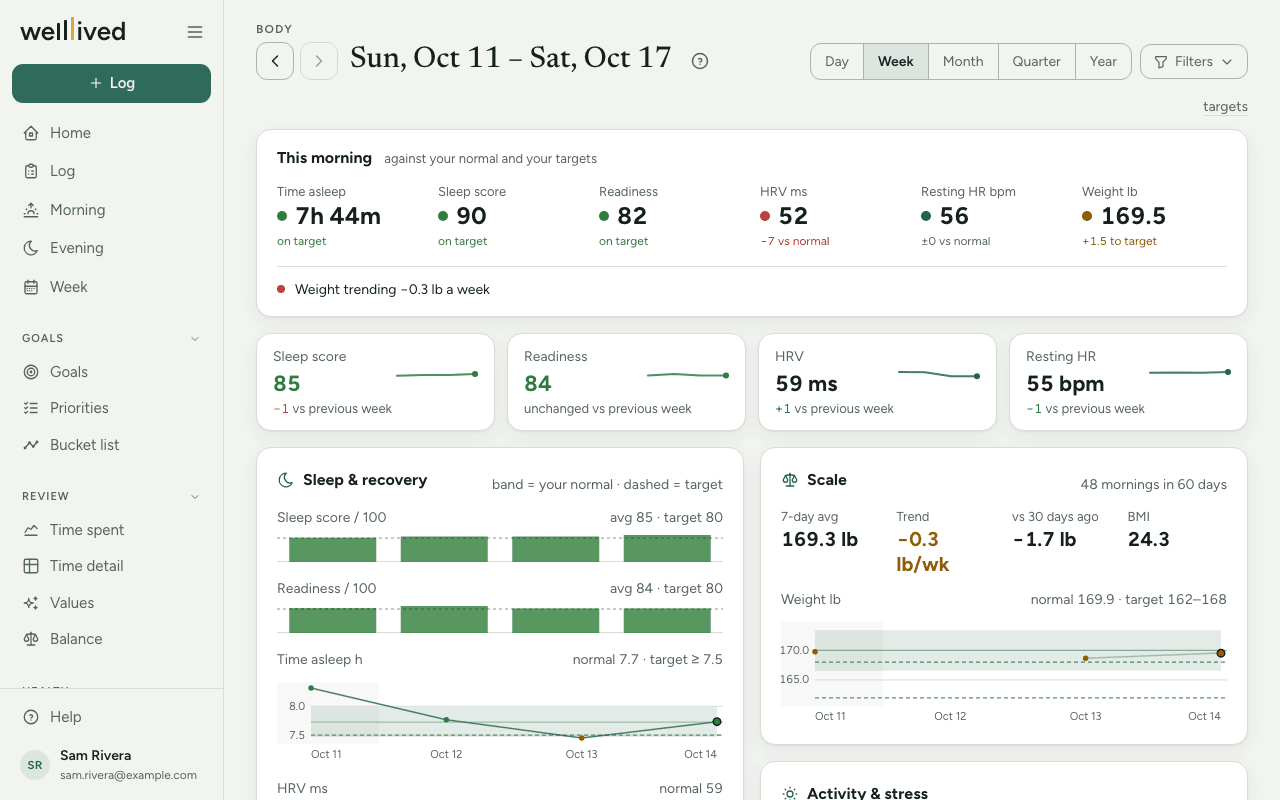Open the Sleep score 85 summary card
This screenshot has height=800, width=1280.
[375, 382]
